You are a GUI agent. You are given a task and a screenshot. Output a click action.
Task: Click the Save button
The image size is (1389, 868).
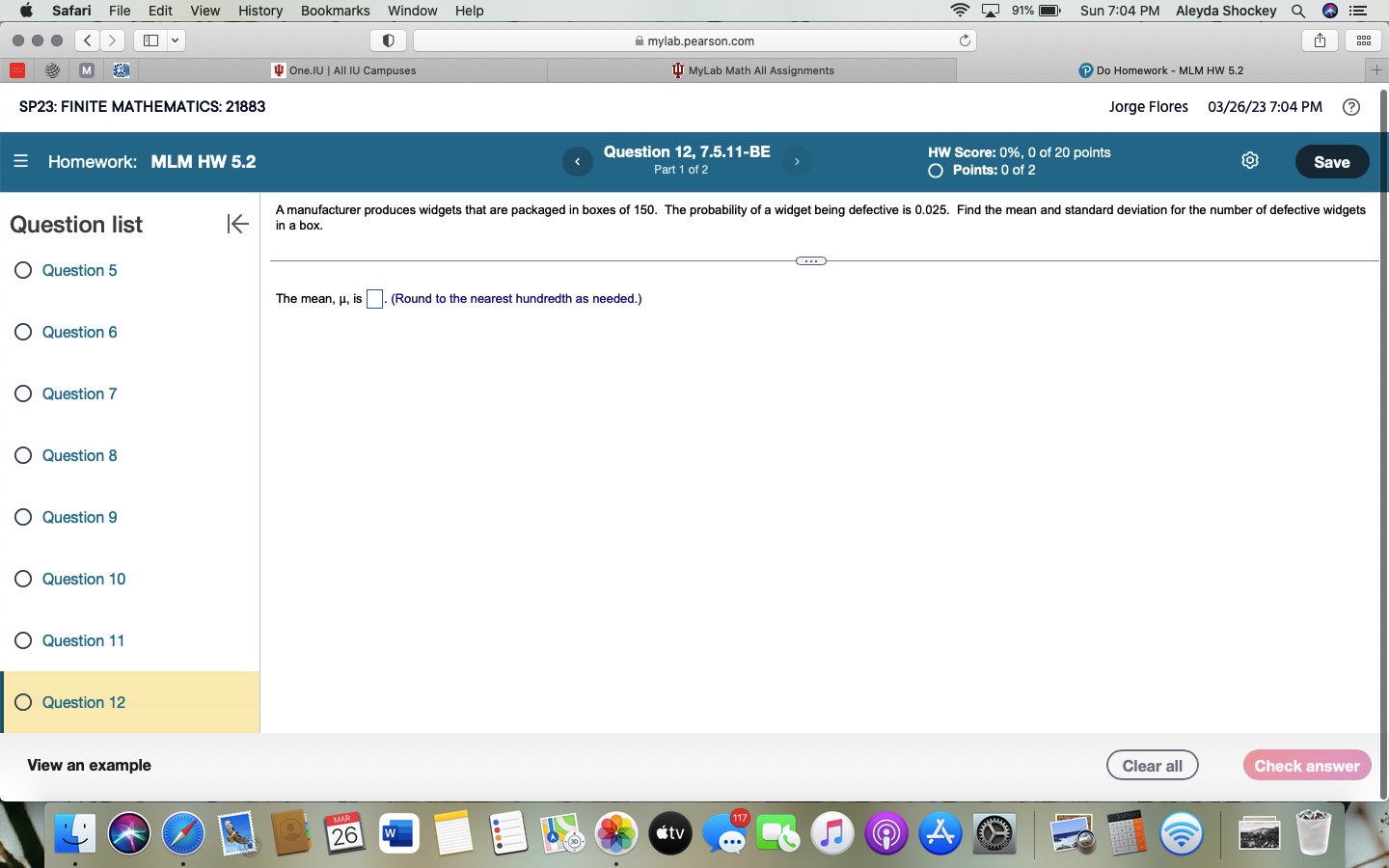(1332, 162)
